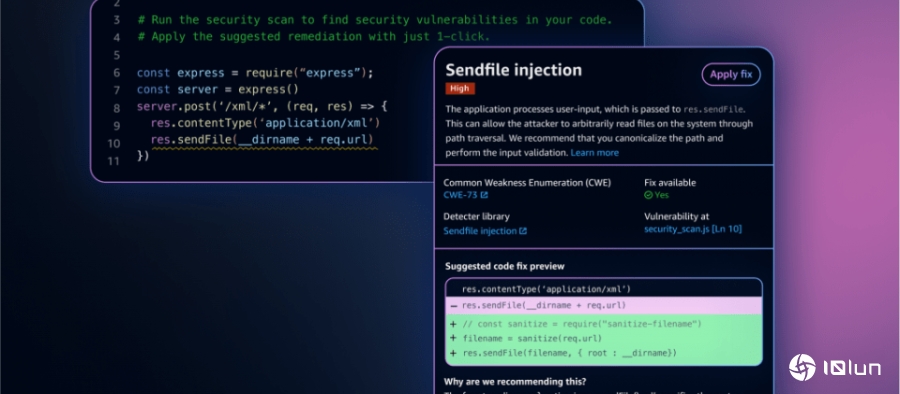Select the removed res.sendFile diff line

click(x=604, y=306)
